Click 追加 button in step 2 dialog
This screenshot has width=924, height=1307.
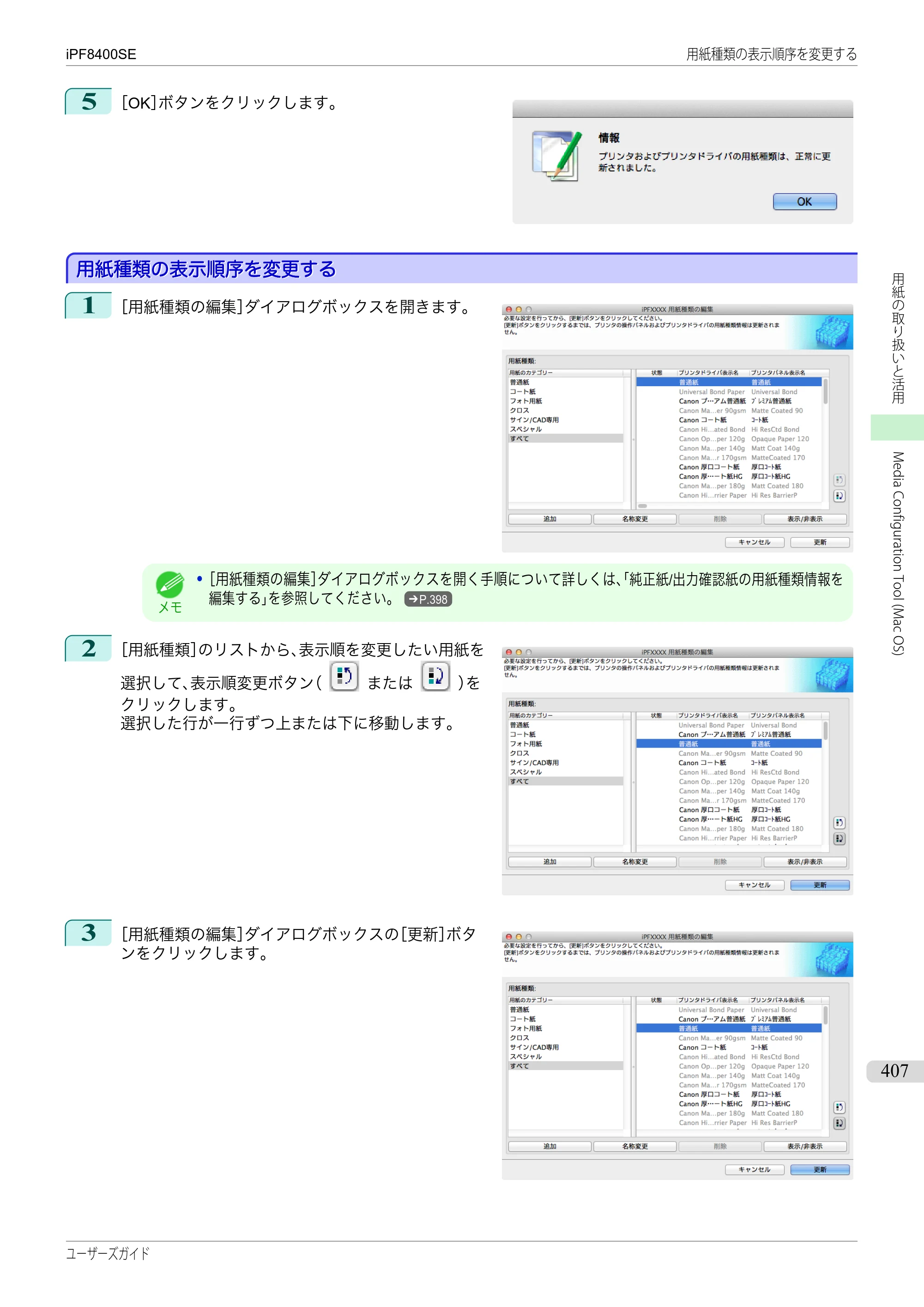[550, 862]
